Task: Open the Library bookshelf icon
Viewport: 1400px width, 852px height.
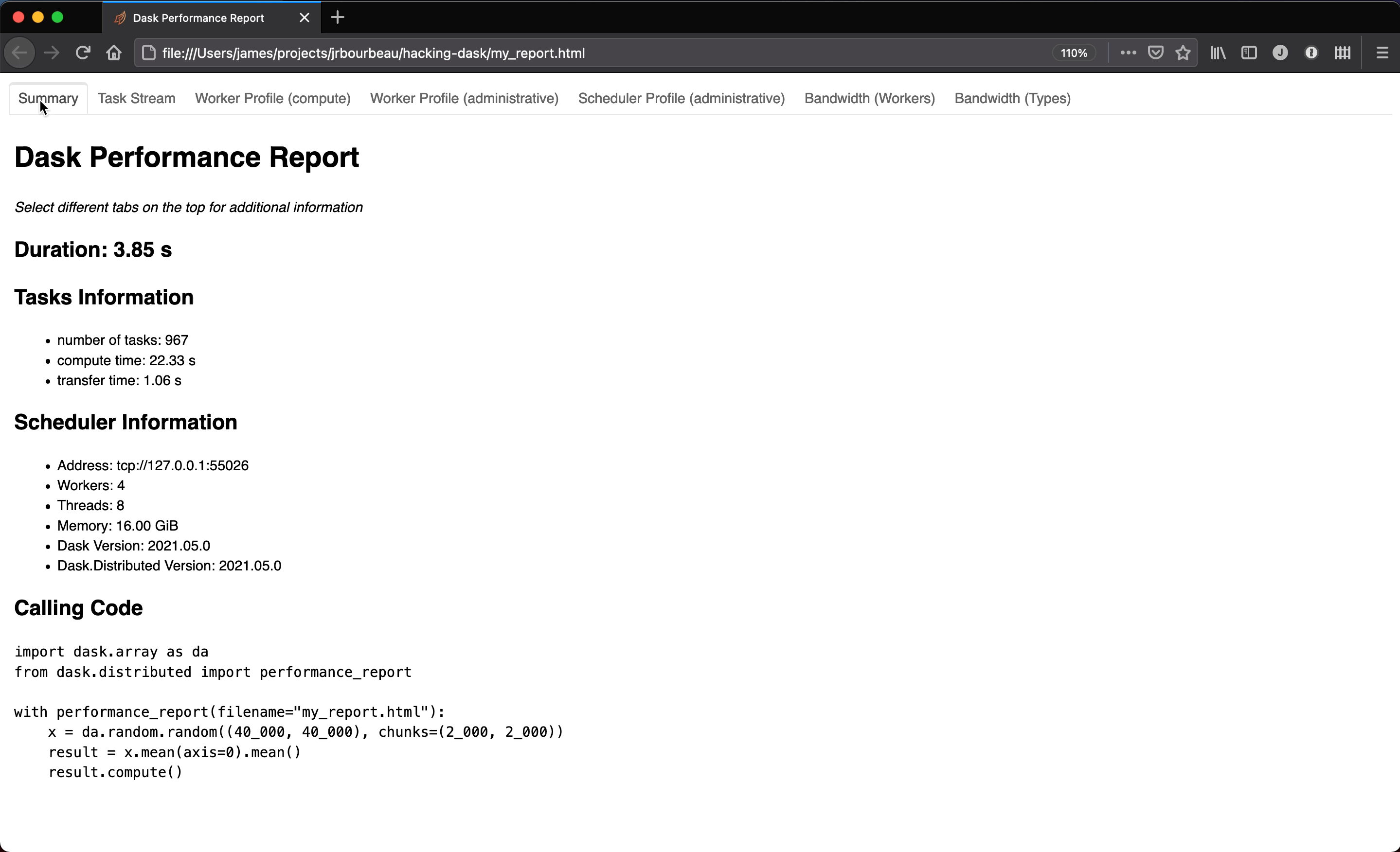Action: point(1218,53)
